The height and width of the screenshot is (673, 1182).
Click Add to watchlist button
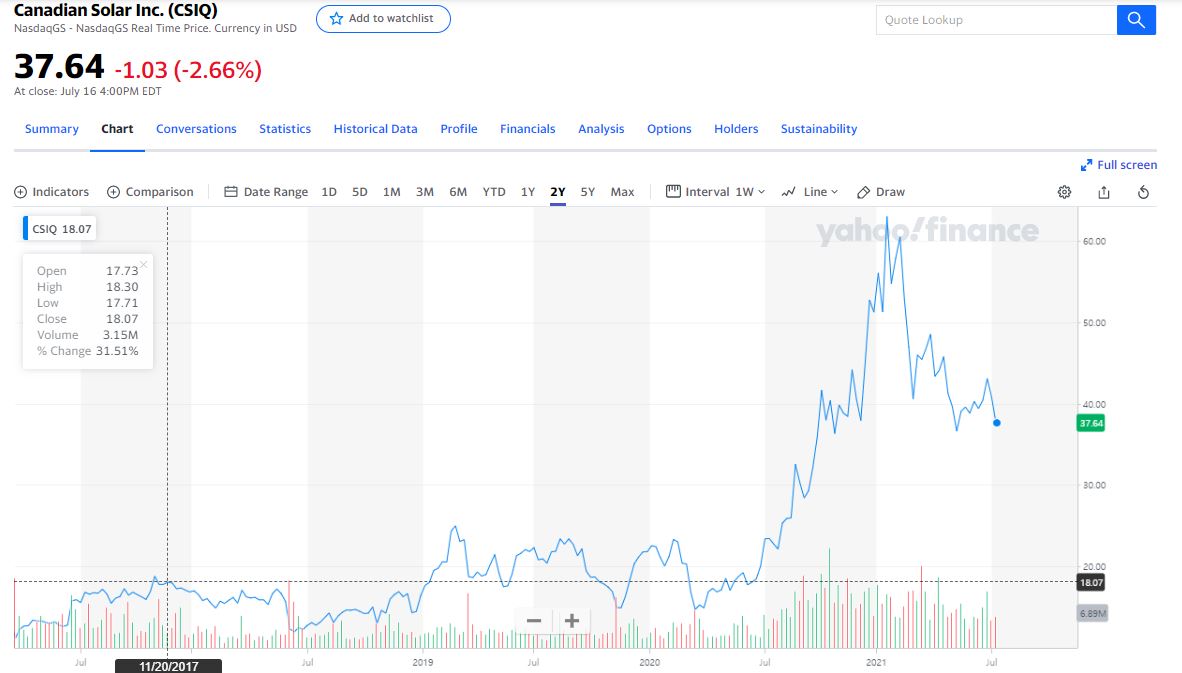[x=383, y=19]
